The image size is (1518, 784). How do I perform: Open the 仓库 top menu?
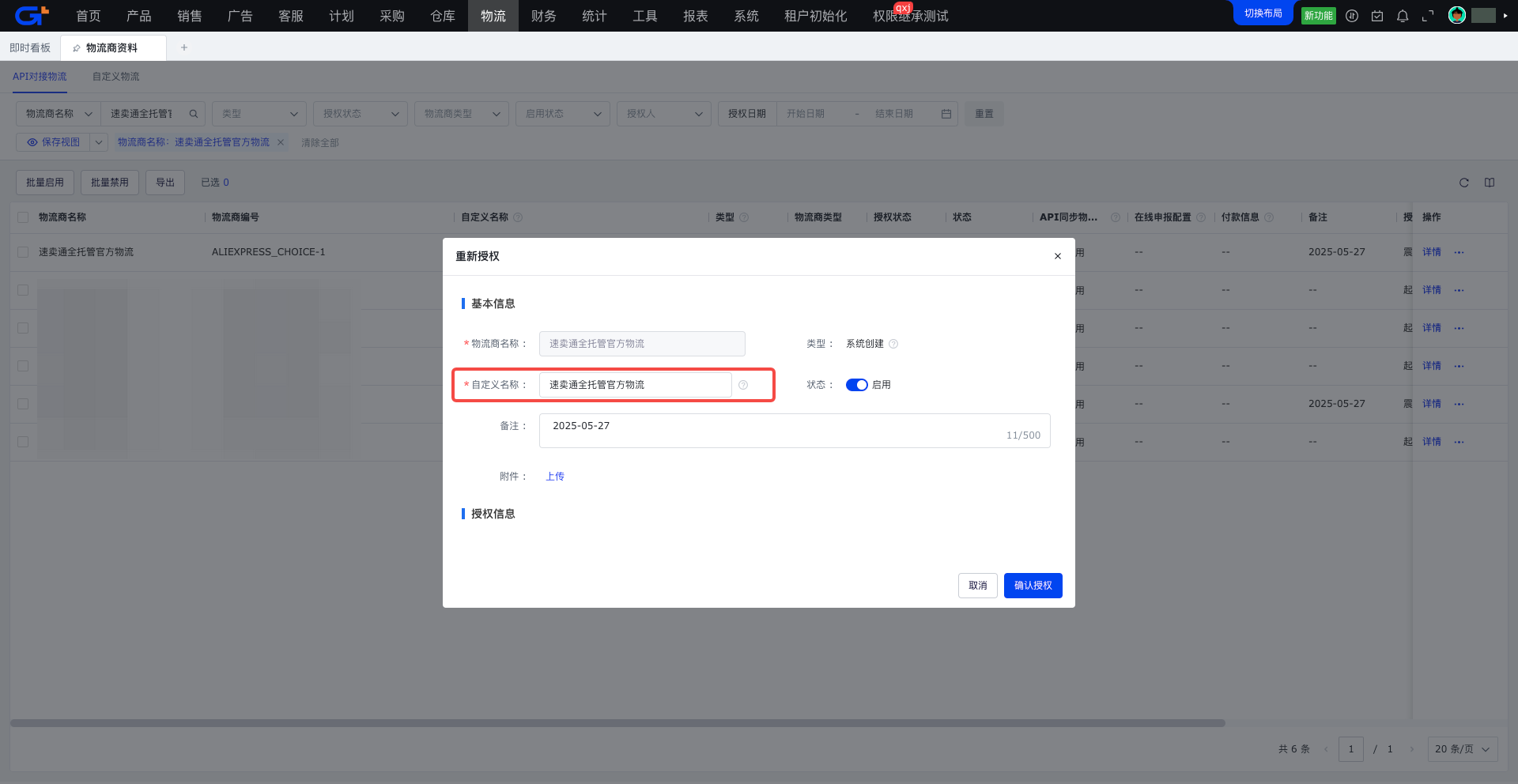pos(443,16)
